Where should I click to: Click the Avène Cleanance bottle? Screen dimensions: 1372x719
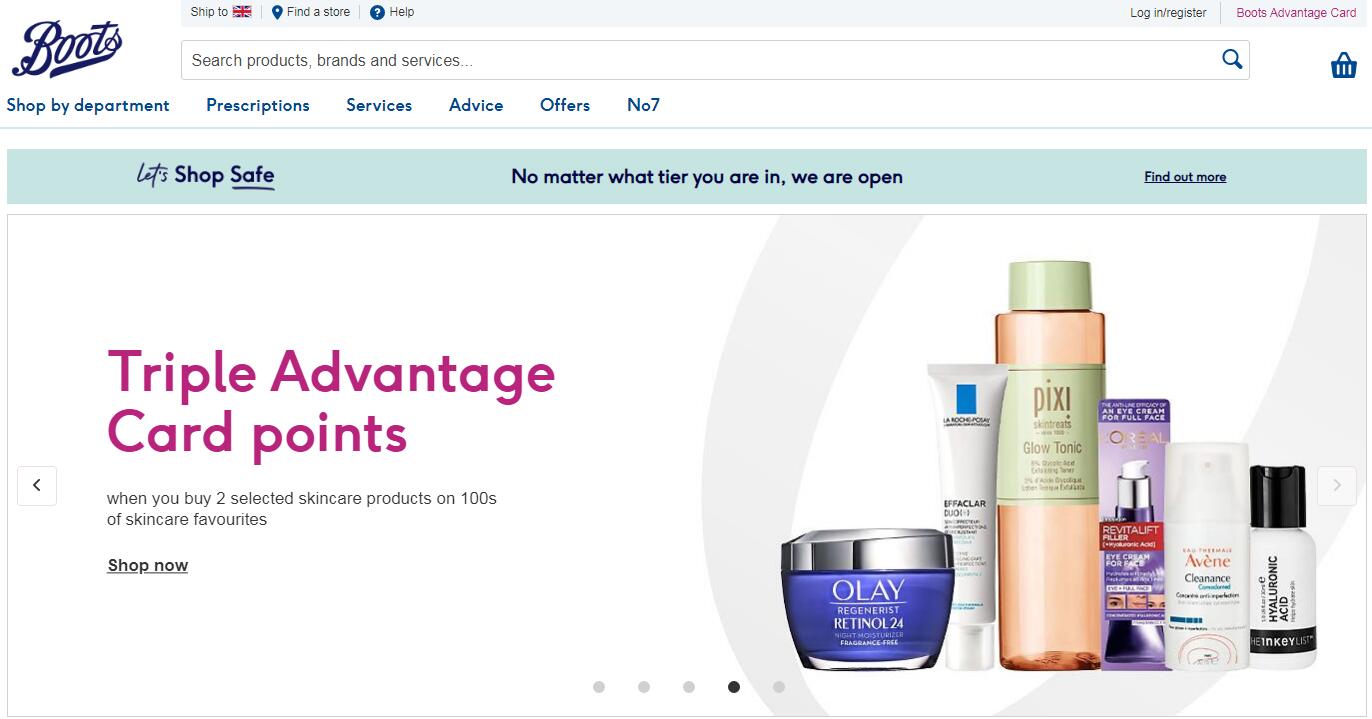coord(1207,556)
